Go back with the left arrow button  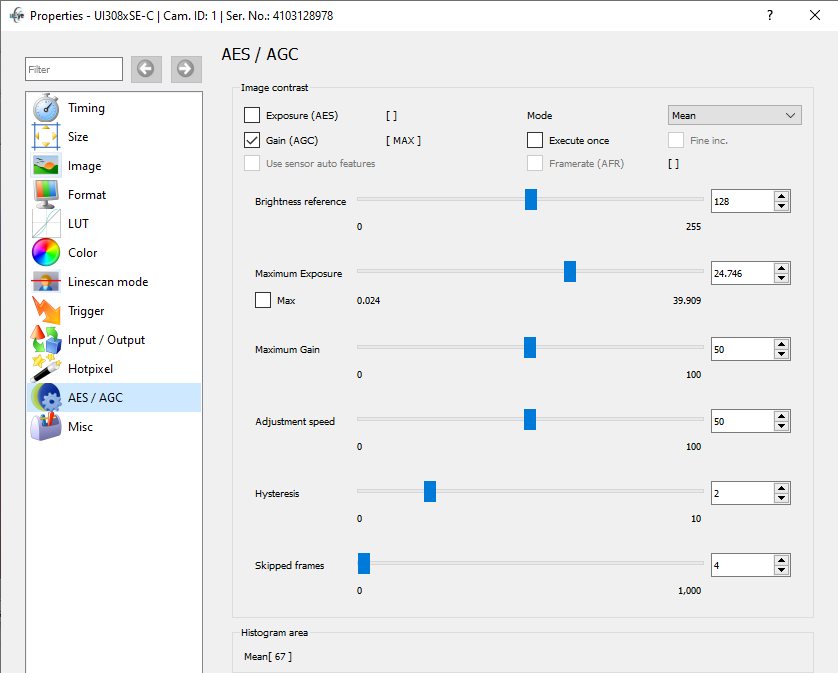(146, 69)
